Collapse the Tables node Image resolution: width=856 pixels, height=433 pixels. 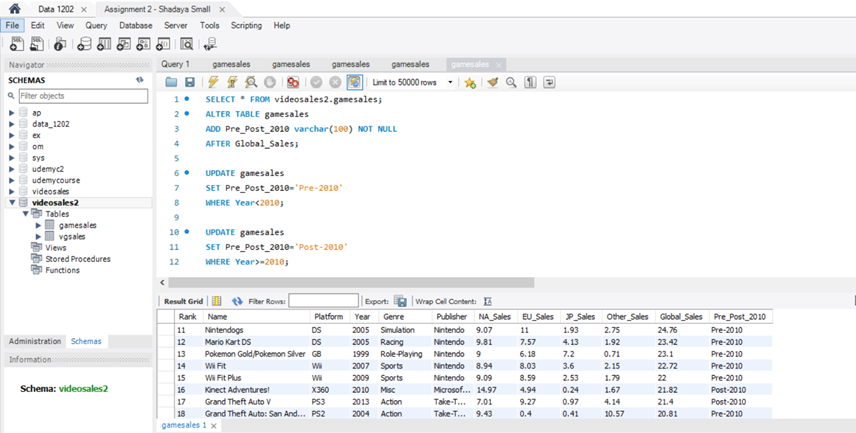click(x=25, y=214)
